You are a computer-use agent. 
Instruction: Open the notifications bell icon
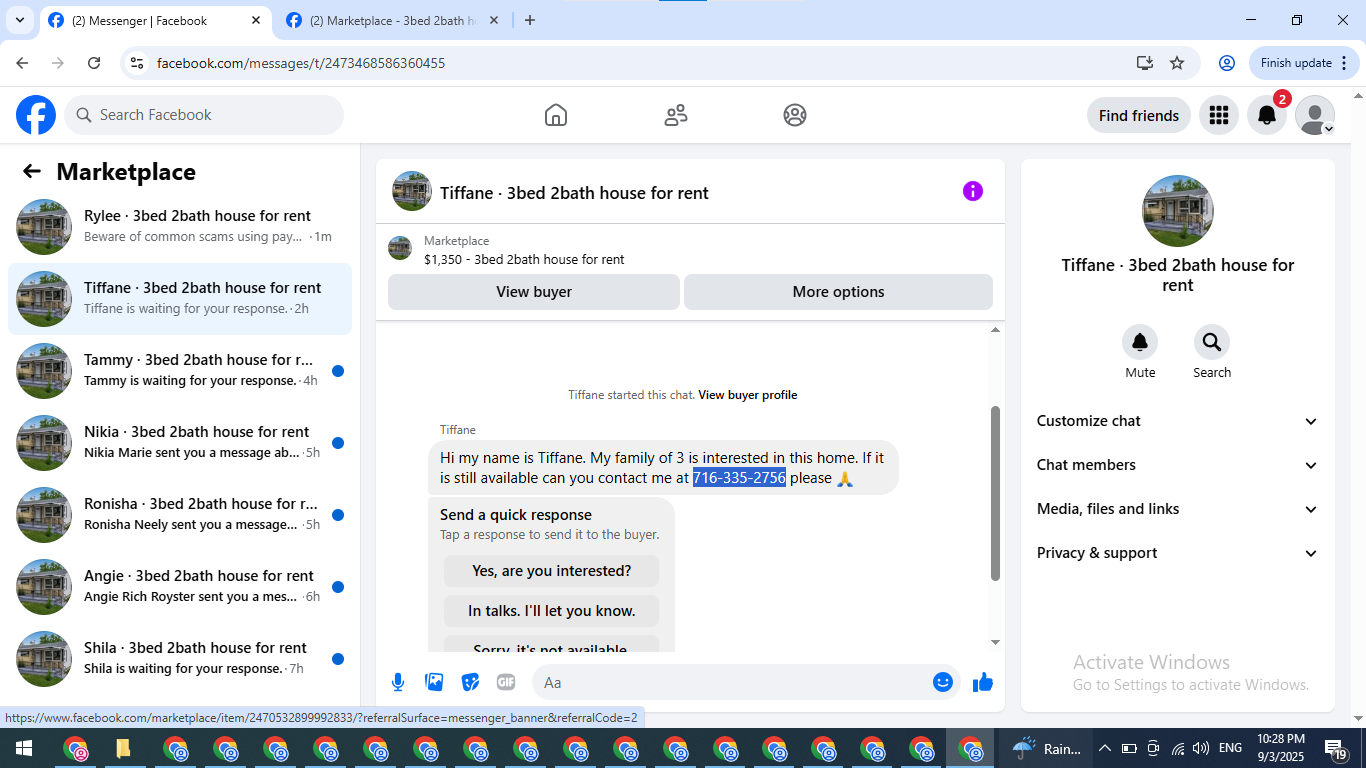tap(1266, 115)
